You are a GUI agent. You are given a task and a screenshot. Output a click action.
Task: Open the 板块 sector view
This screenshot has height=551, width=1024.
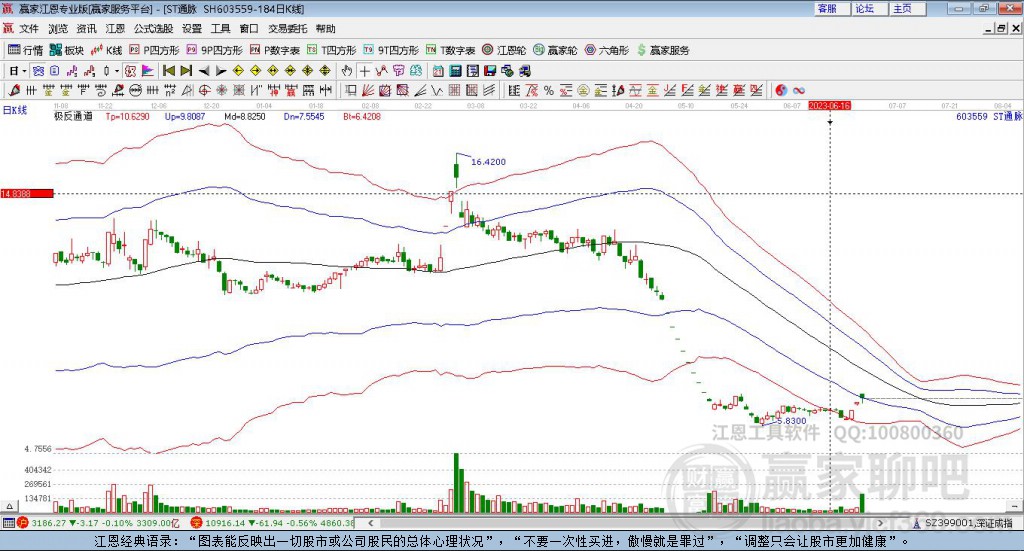click(x=67, y=50)
